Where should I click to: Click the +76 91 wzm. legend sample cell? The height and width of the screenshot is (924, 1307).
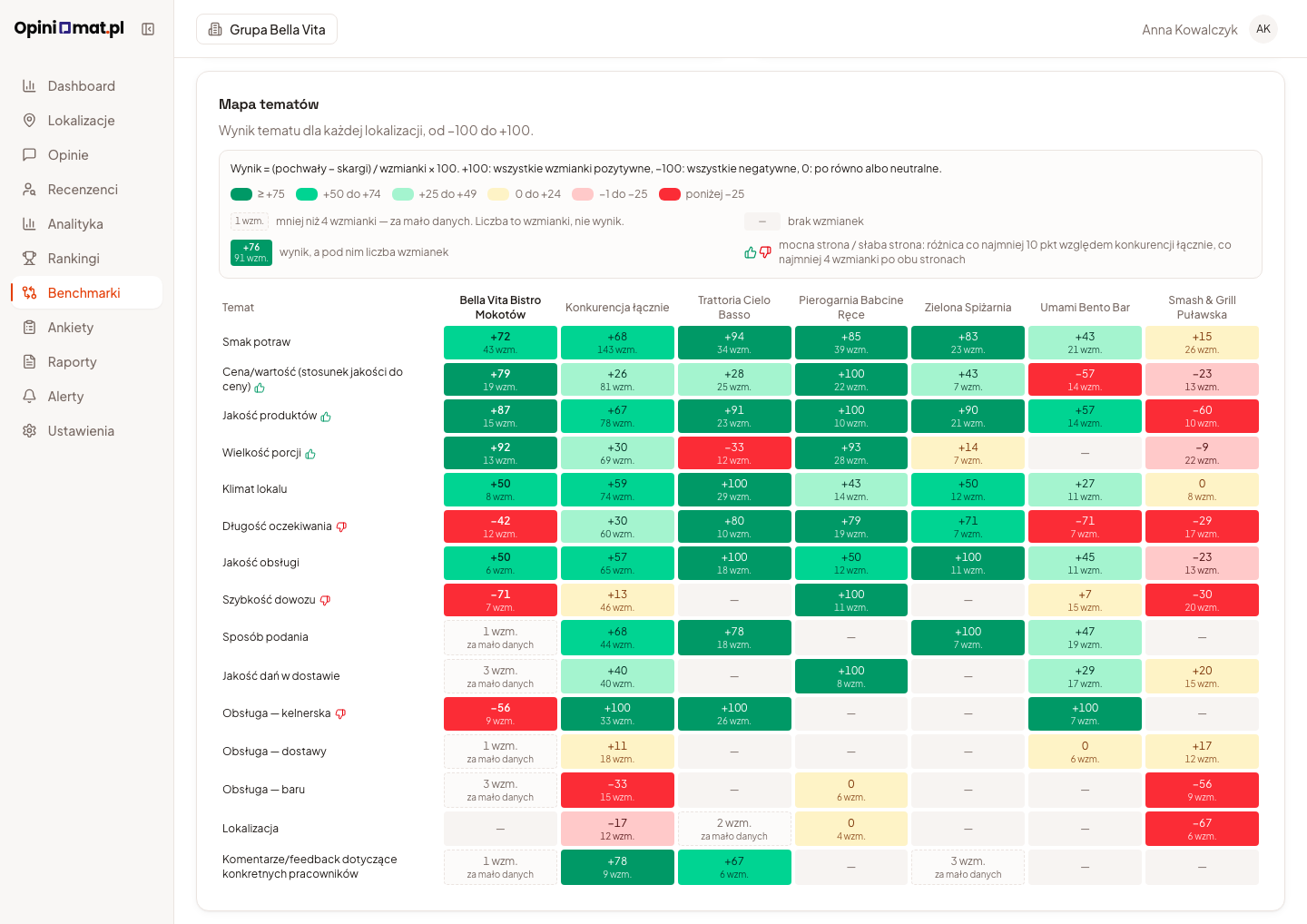click(x=251, y=252)
